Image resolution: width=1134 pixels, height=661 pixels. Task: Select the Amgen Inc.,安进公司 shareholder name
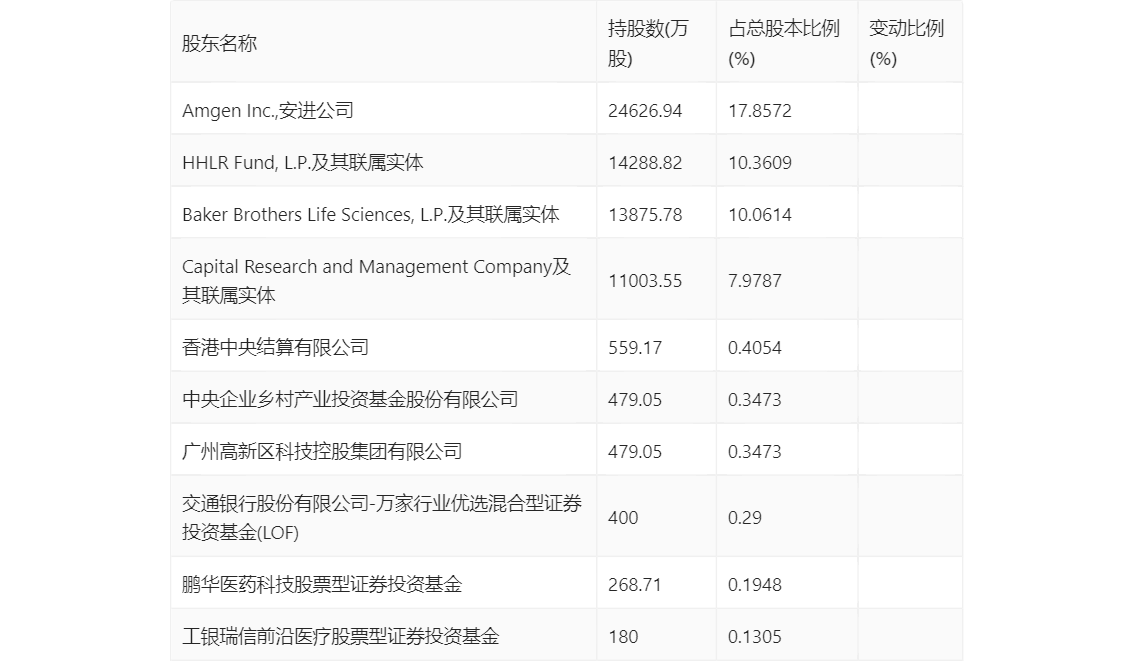pyautogui.click(x=268, y=110)
